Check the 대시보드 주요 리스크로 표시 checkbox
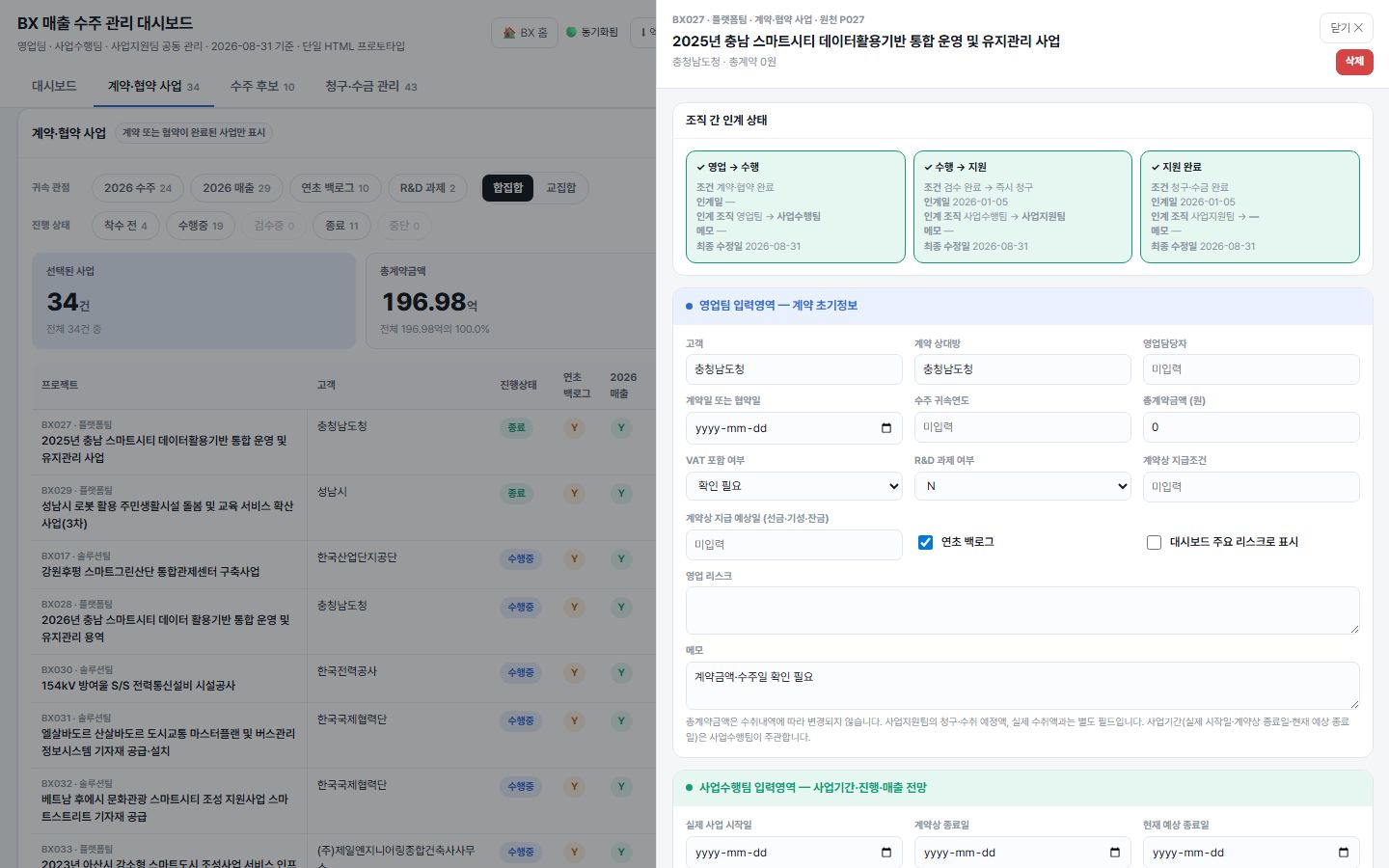The height and width of the screenshot is (868, 1389). pyautogui.click(x=1154, y=542)
